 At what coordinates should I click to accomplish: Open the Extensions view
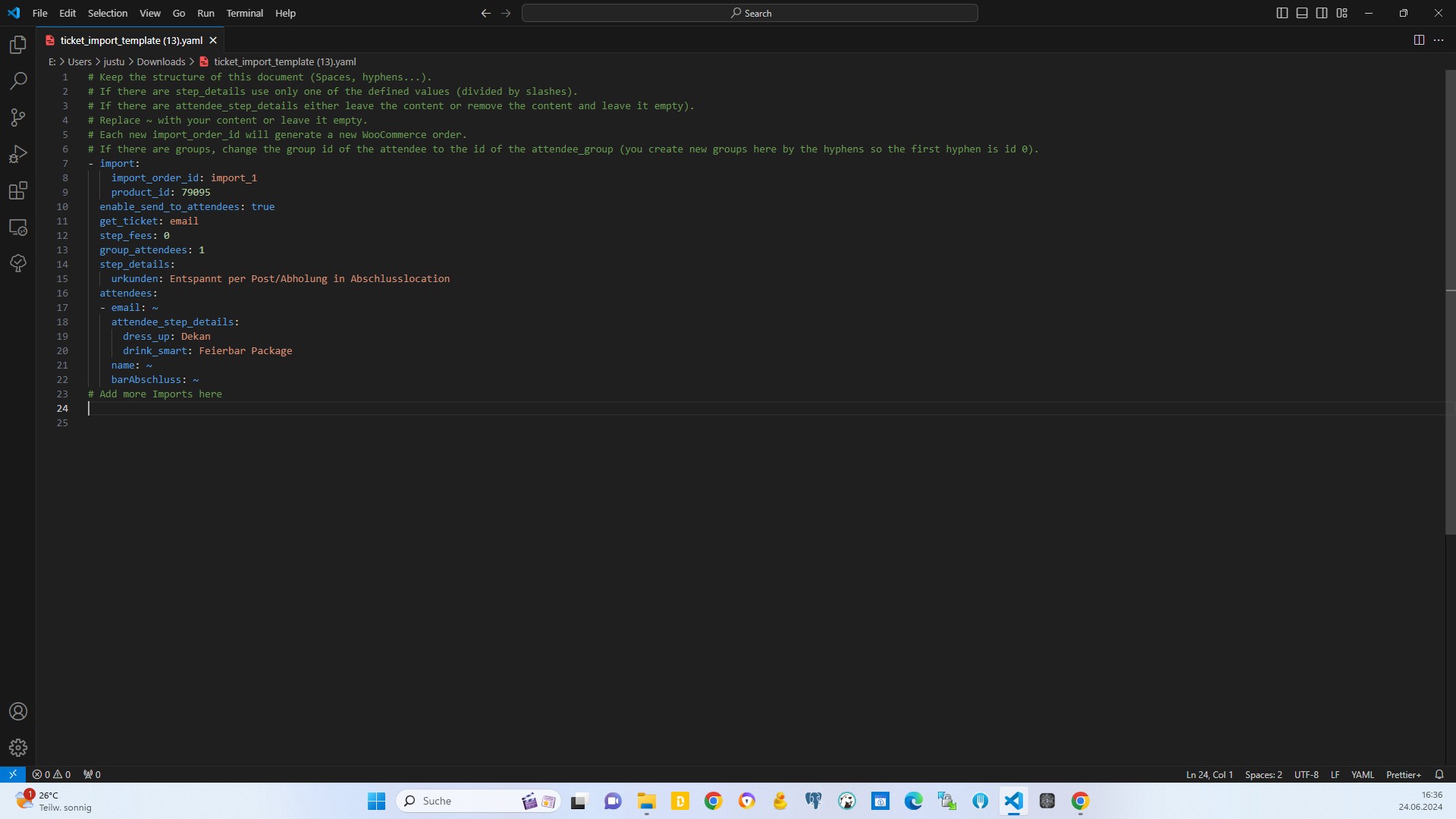click(x=18, y=190)
